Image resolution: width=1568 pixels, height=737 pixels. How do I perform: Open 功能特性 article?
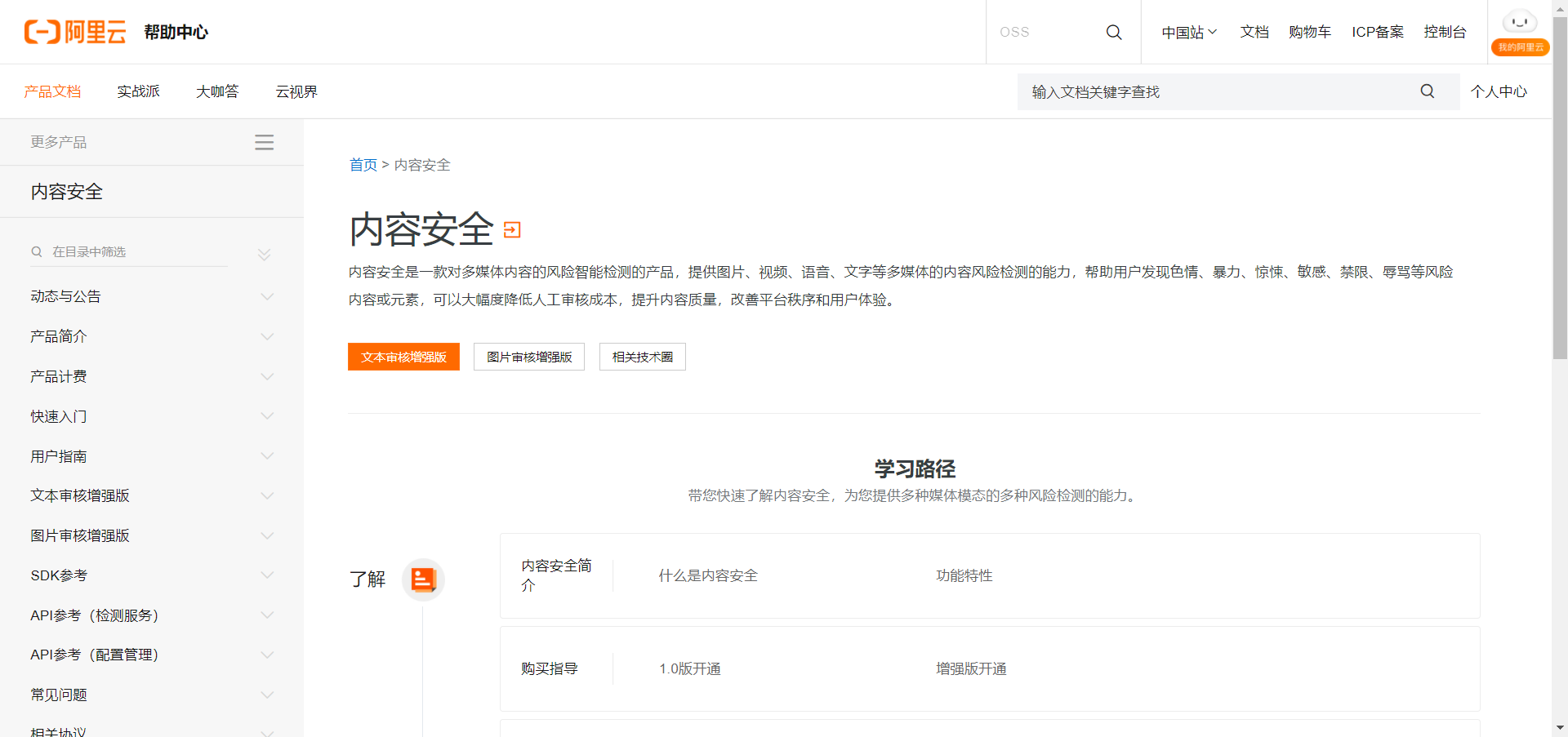point(964,575)
